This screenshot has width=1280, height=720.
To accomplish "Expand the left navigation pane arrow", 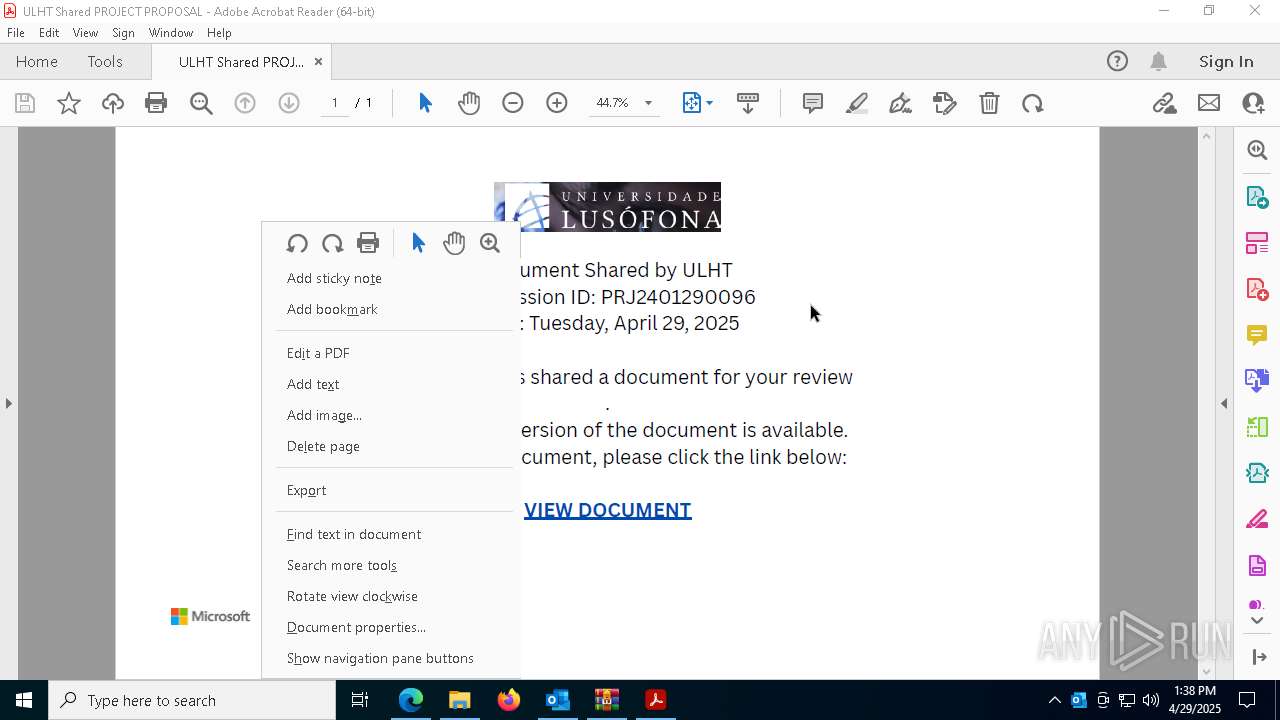I will pos(8,403).
